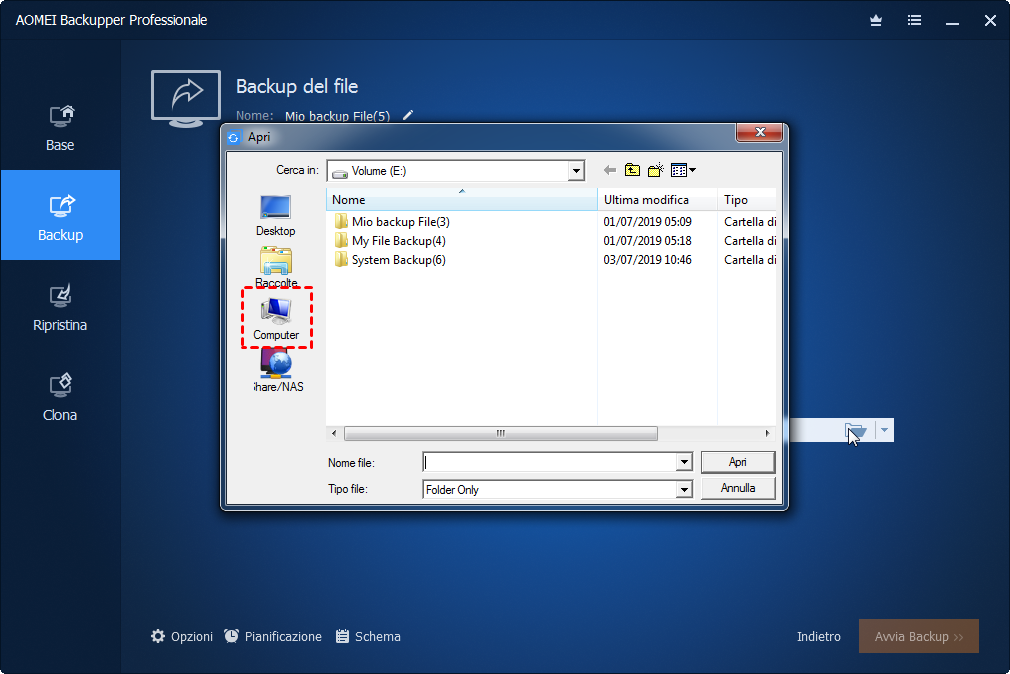Close the Apri dialog

759,132
